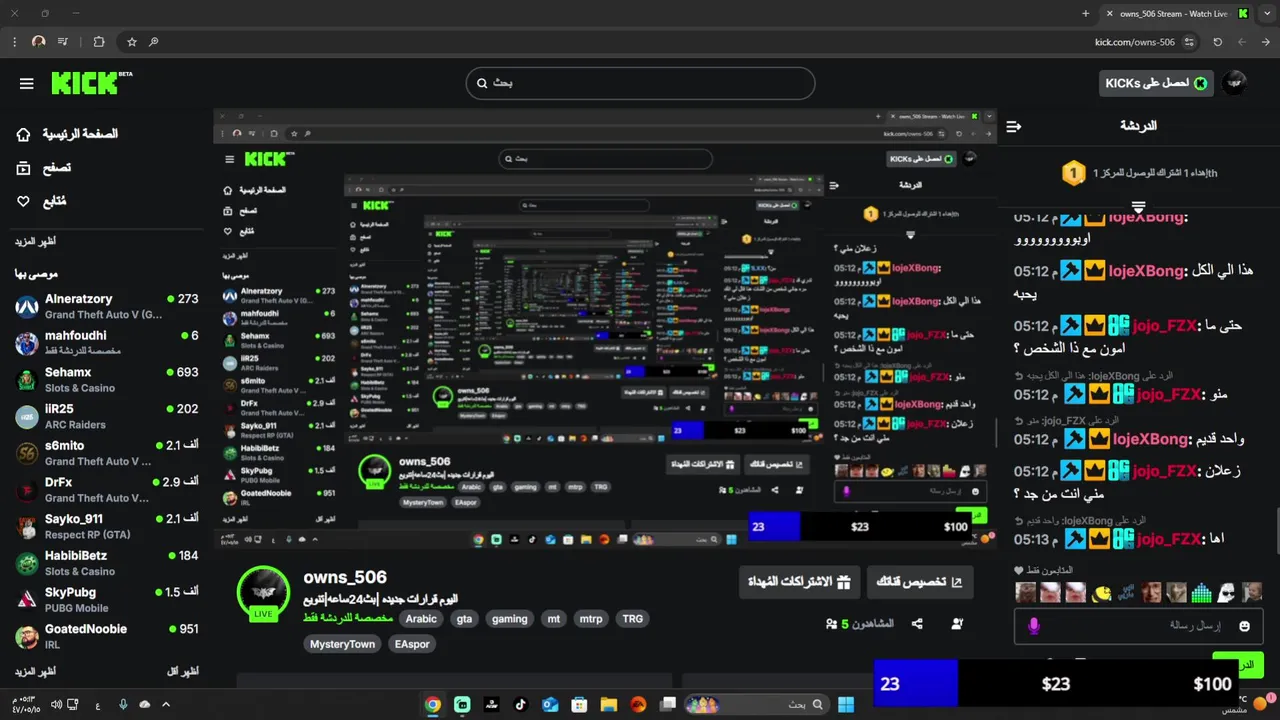Click the owns_506 LIVE avatar
Image resolution: width=1280 pixels, height=720 pixels.
(x=263, y=592)
